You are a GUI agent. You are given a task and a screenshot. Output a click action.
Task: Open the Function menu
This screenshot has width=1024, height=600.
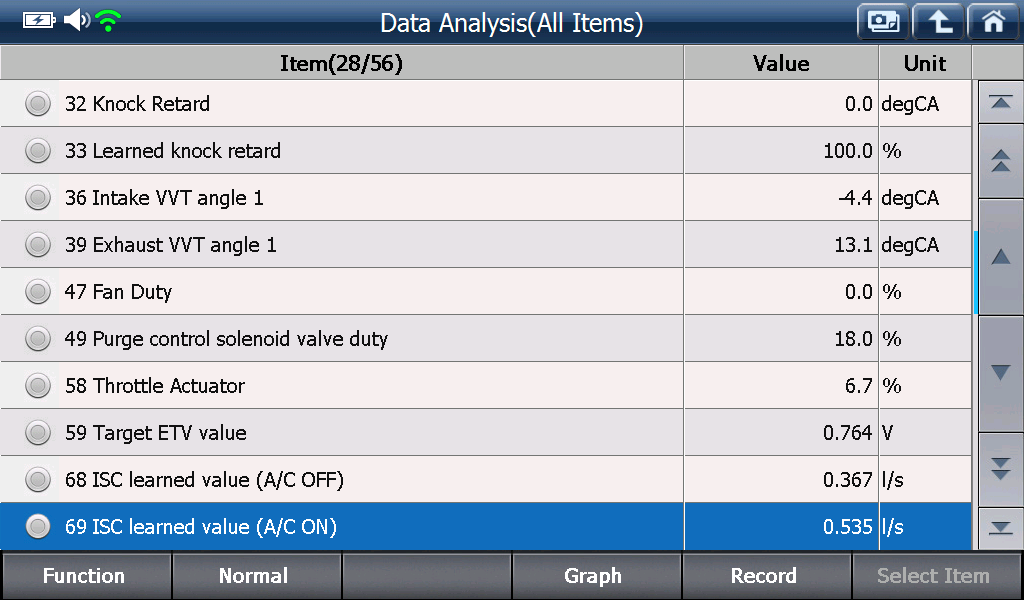click(86, 576)
